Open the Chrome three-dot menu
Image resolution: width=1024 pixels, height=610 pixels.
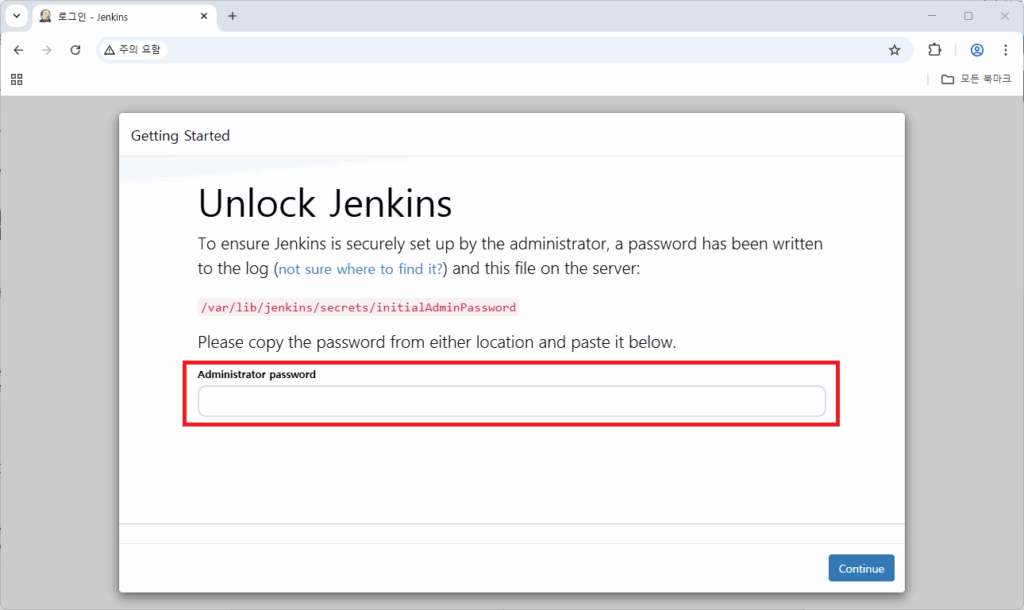click(x=1005, y=50)
